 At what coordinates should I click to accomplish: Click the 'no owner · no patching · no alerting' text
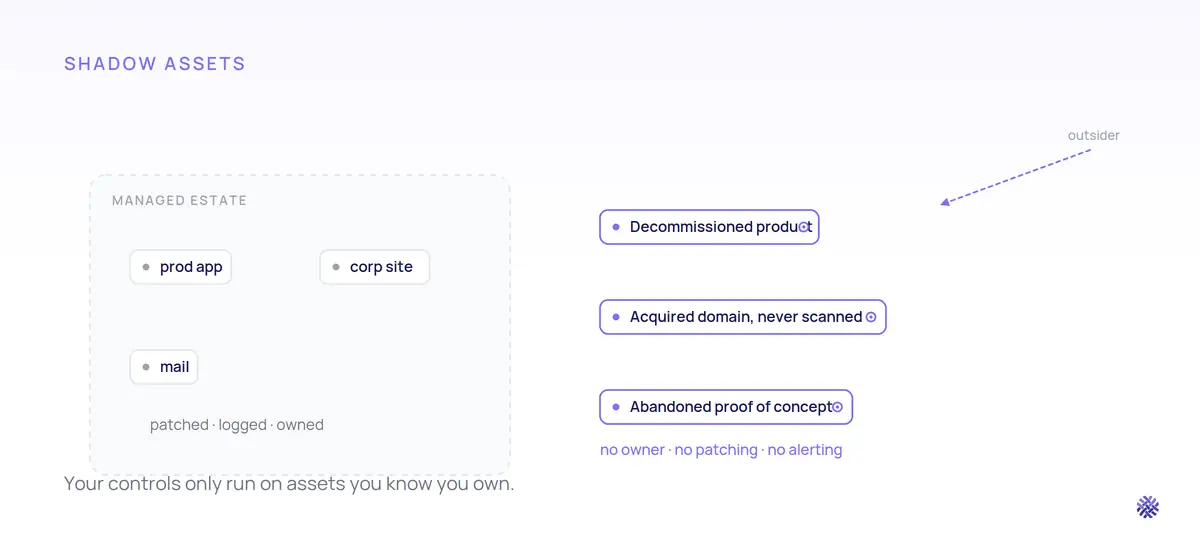[721, 450]
